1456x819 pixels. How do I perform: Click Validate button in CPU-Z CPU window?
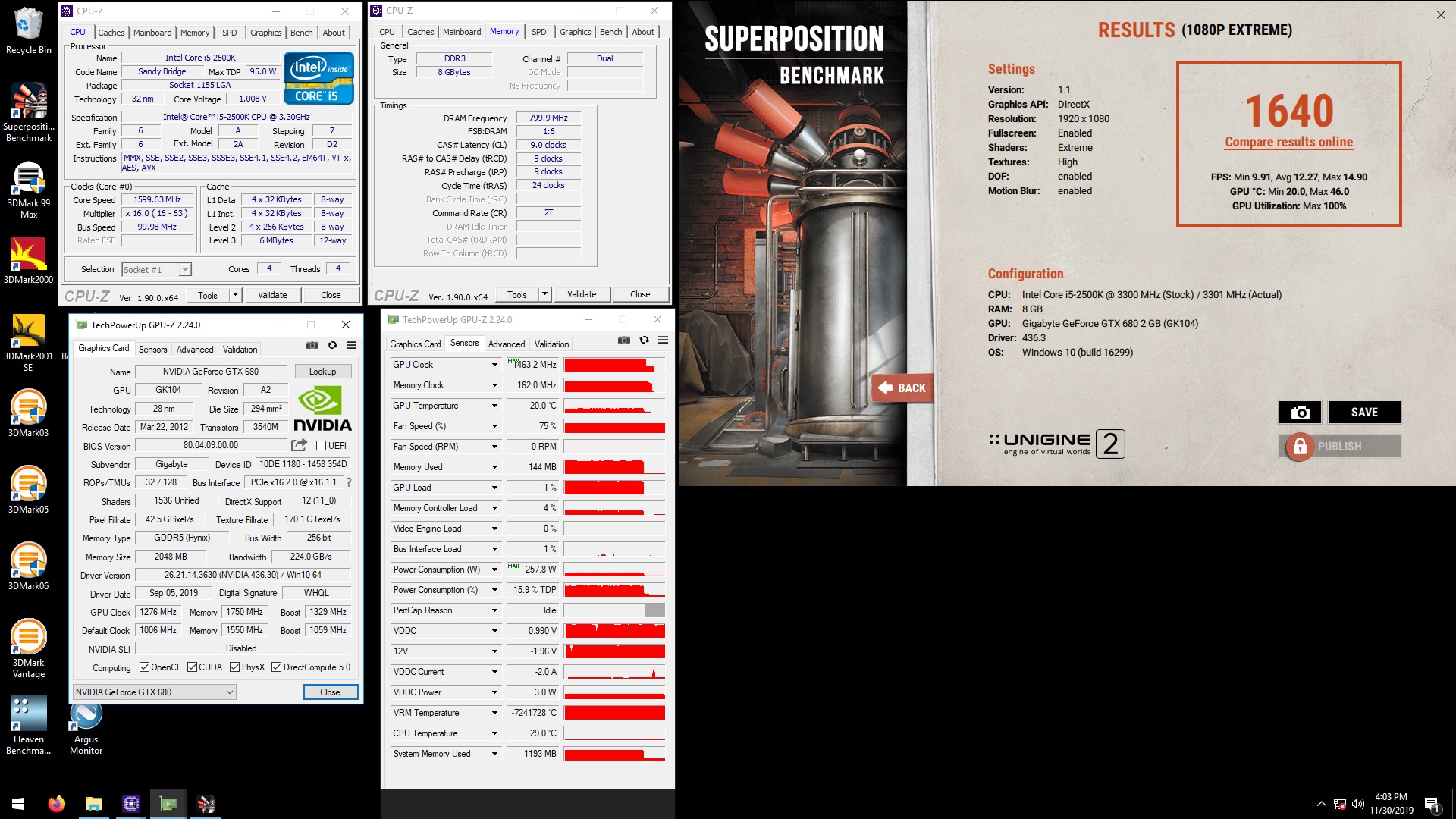coord(272,295)
